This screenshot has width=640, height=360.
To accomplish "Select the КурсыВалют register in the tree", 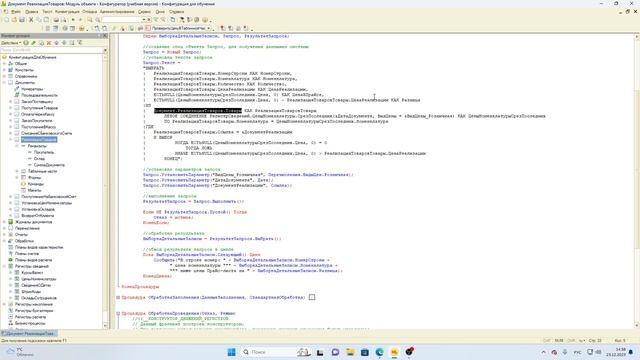I will [32, 273].
